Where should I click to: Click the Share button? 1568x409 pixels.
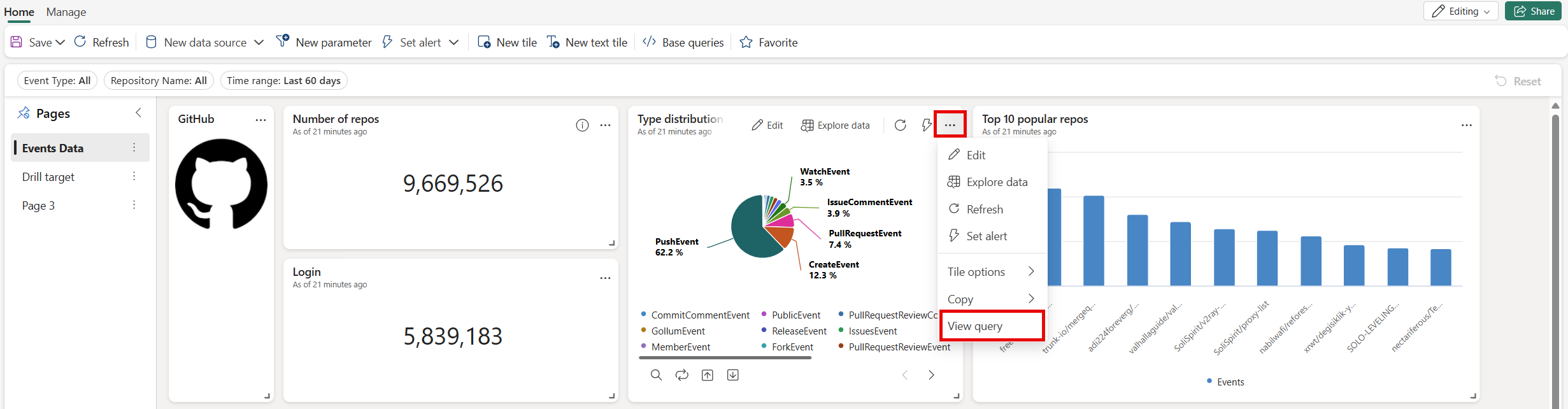[x=1533, y=11]
